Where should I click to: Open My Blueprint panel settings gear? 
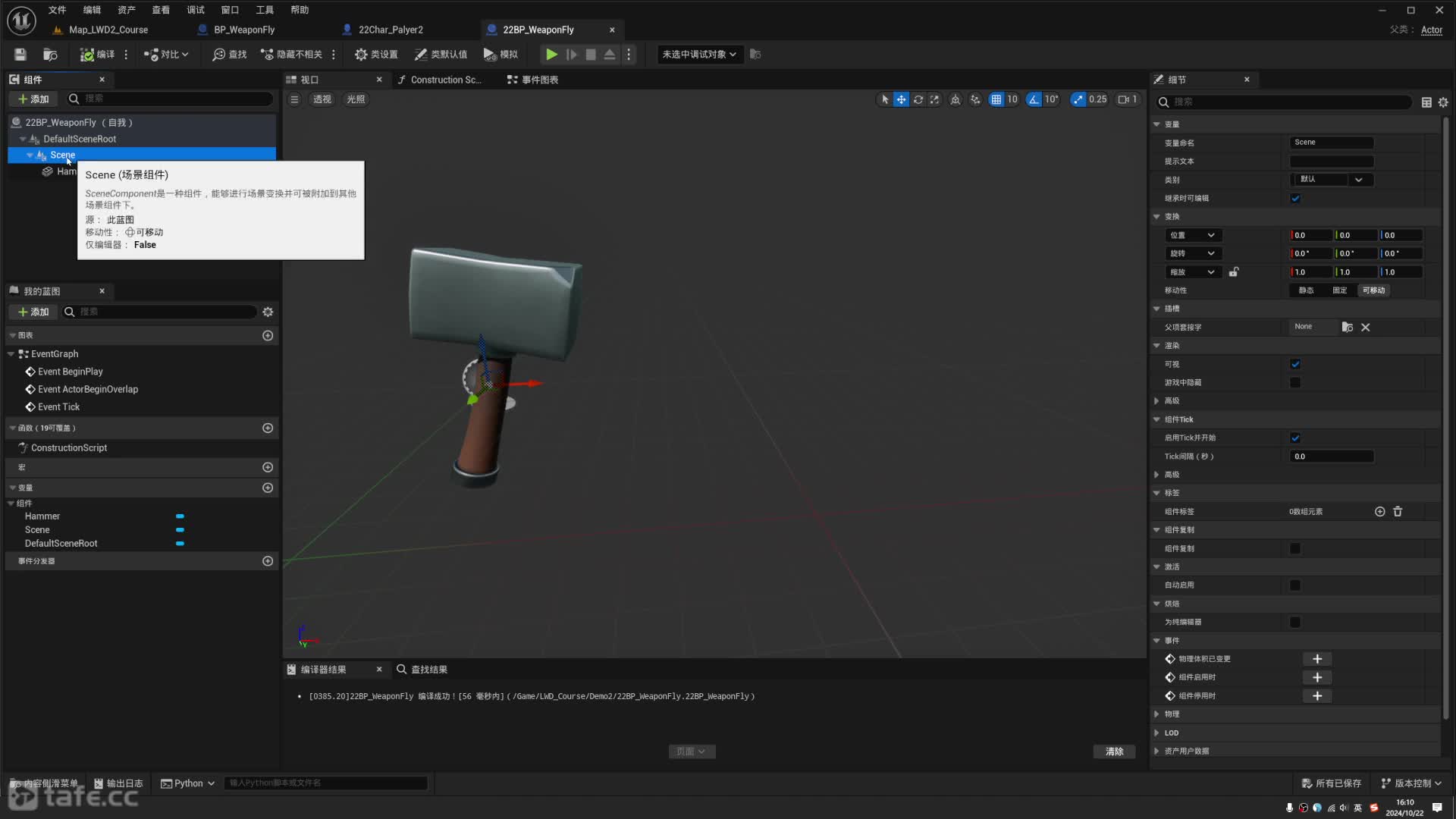point(268,312)
